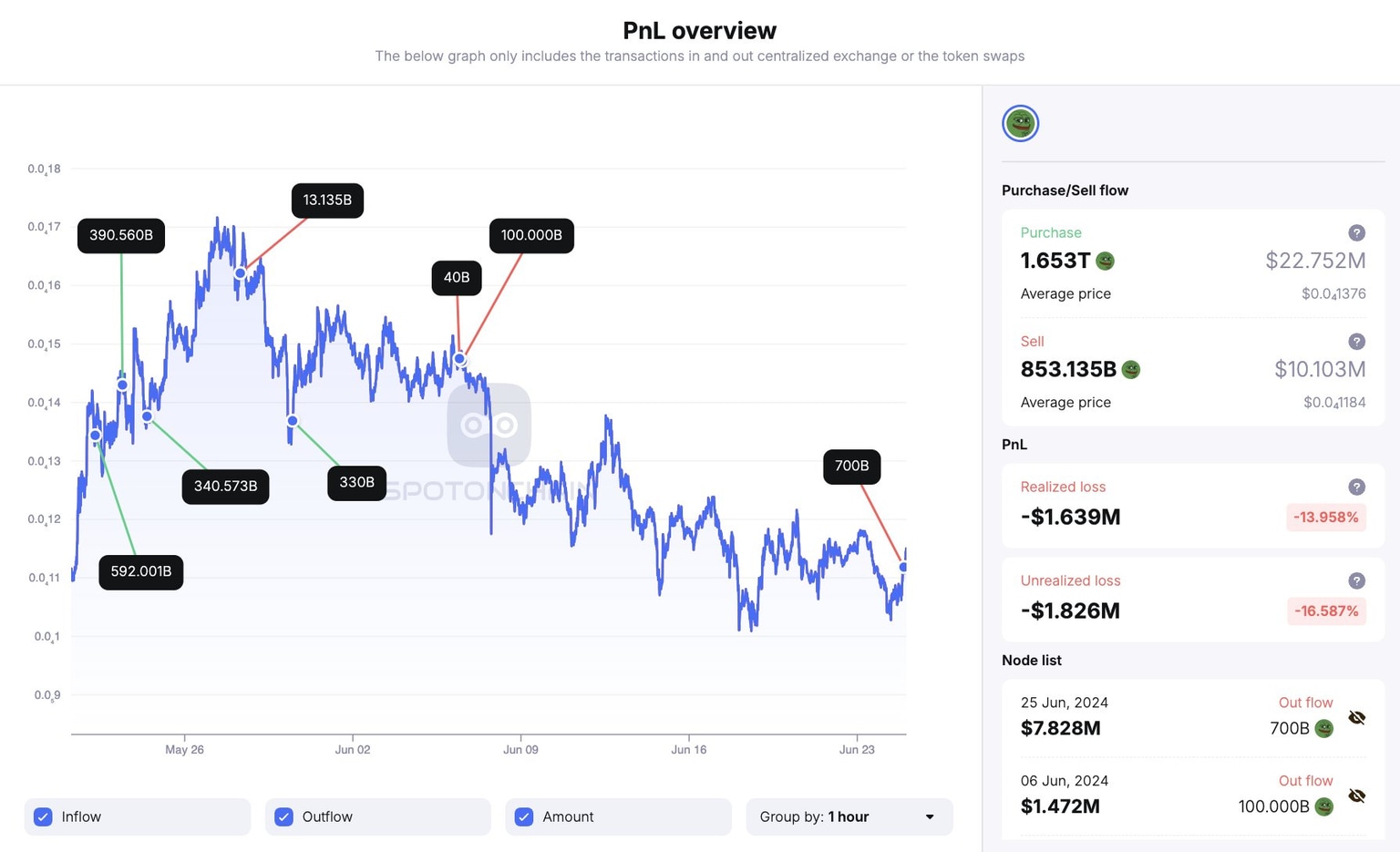
Task: Click the -13.958% realized loss badge
Action: coord(1325,518)
